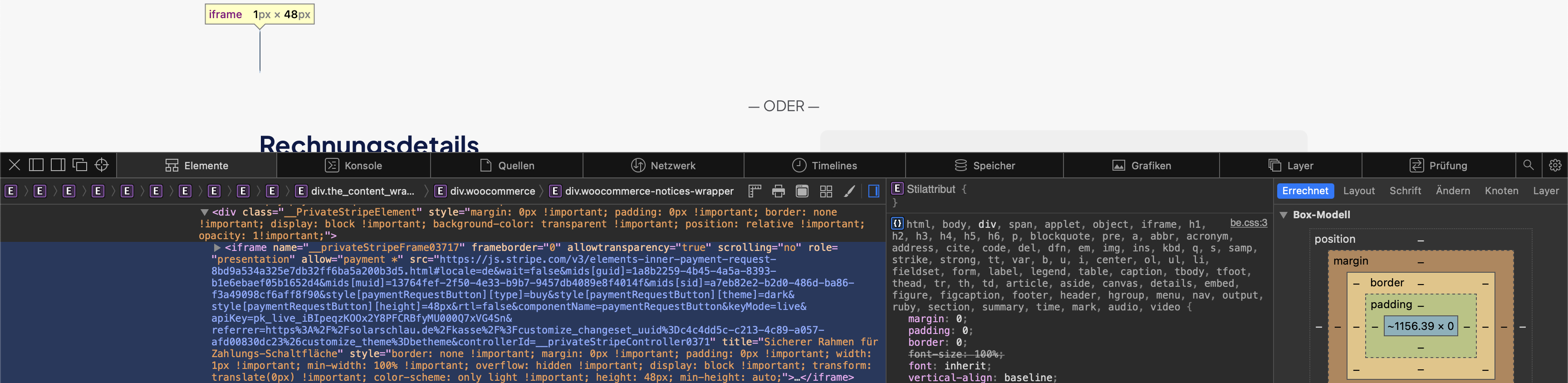
Task: Click the Prüfung swap-arrows icon
Action: 1416,166
